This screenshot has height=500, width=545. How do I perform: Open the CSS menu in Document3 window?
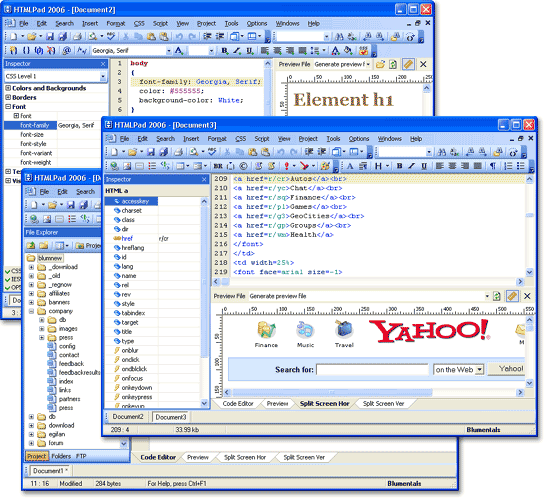click(241, 139)
